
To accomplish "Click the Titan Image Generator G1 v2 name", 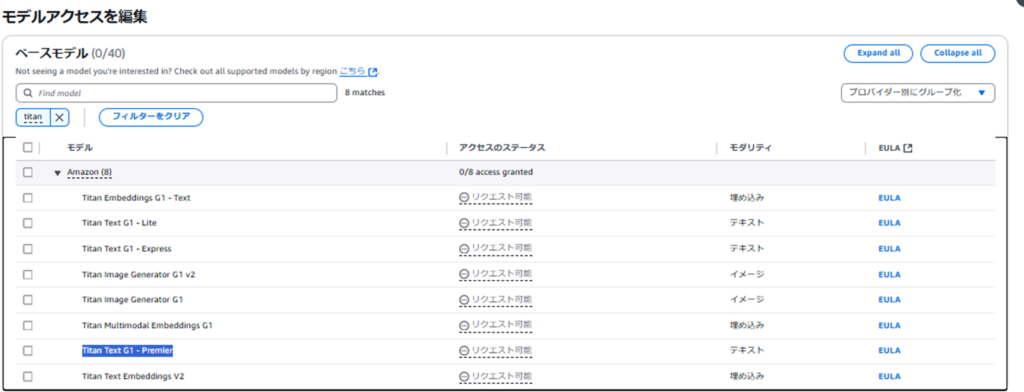I will pyautogui.click(x=138, y=274).
